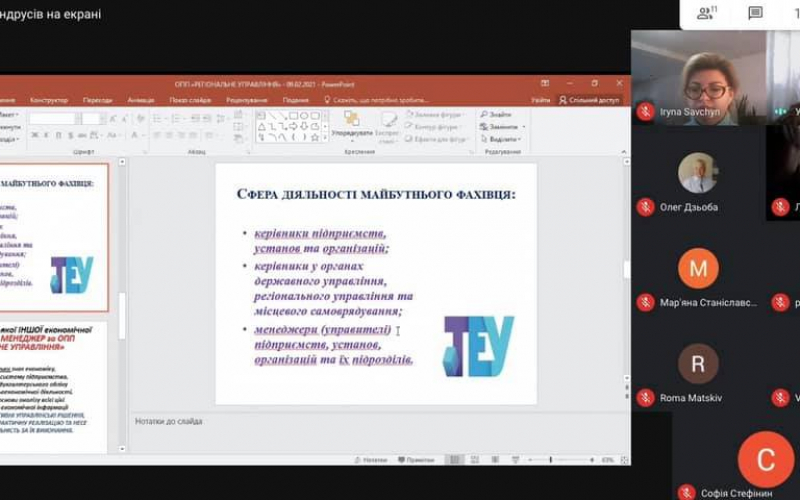This screenshot has width=800, height=500.
Task: Switch to Reading view icon
Action: pos(495,460)
